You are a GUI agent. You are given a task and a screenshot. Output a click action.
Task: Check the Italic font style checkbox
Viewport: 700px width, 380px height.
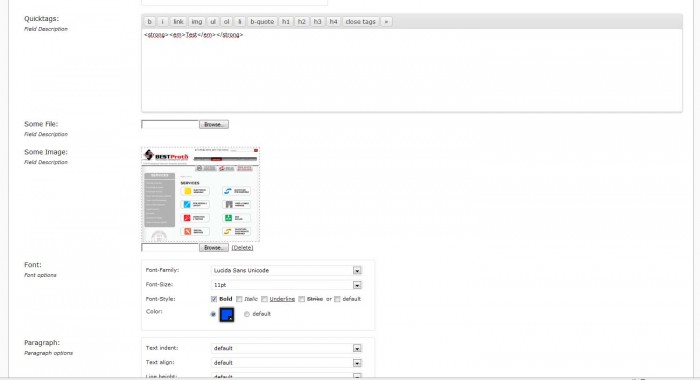pos(239,299)
